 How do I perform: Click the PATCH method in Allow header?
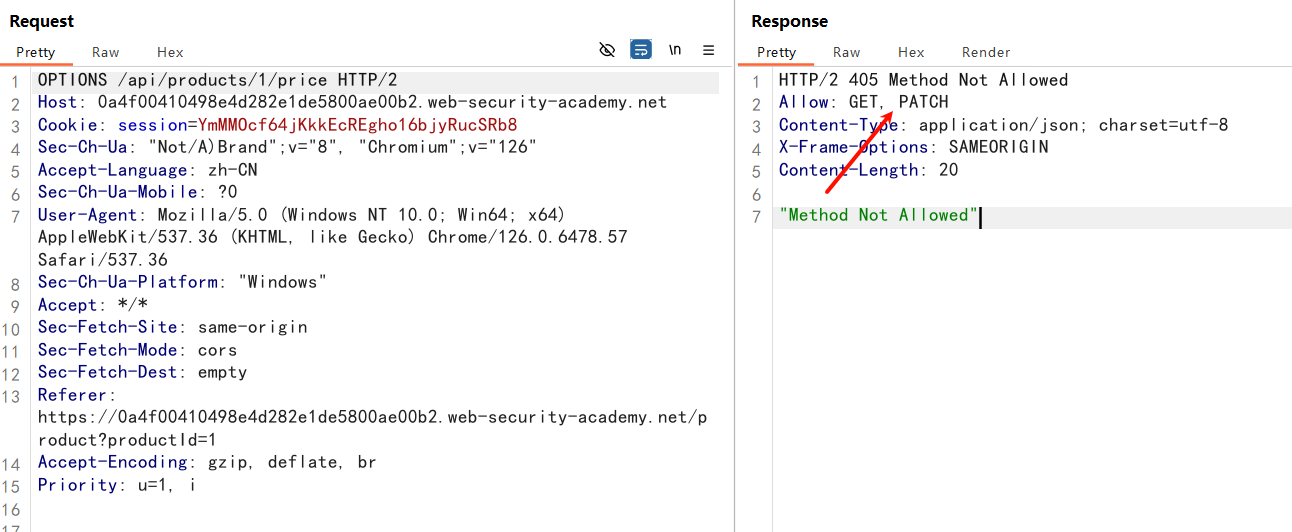[923, 102]
